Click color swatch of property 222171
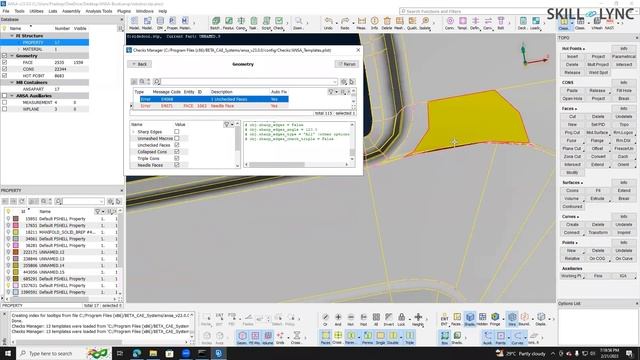This screenshot has width=640, height=360. (16, 252)
